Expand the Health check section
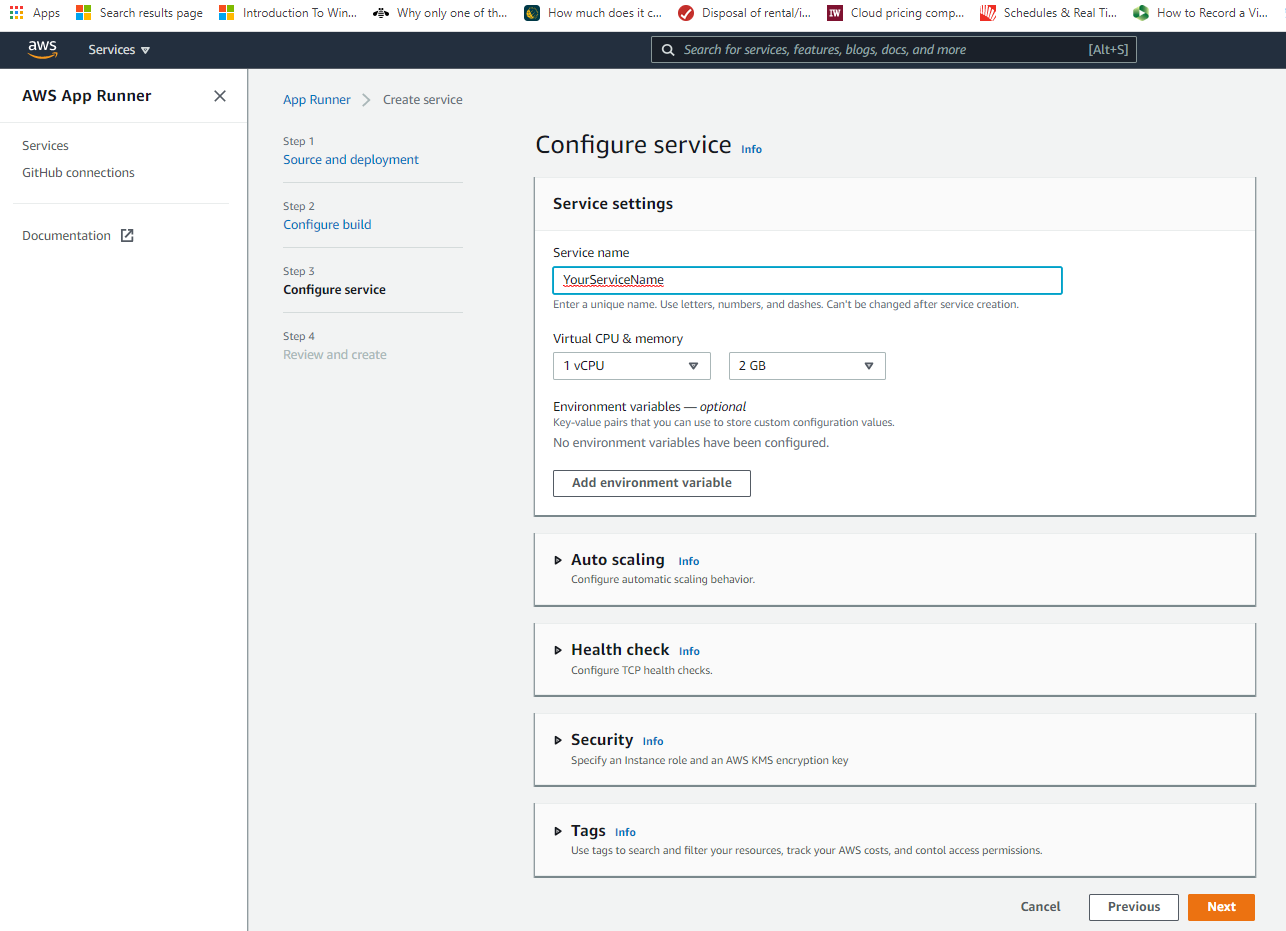This screenshot has width=1286, height=931. point(558,650)
